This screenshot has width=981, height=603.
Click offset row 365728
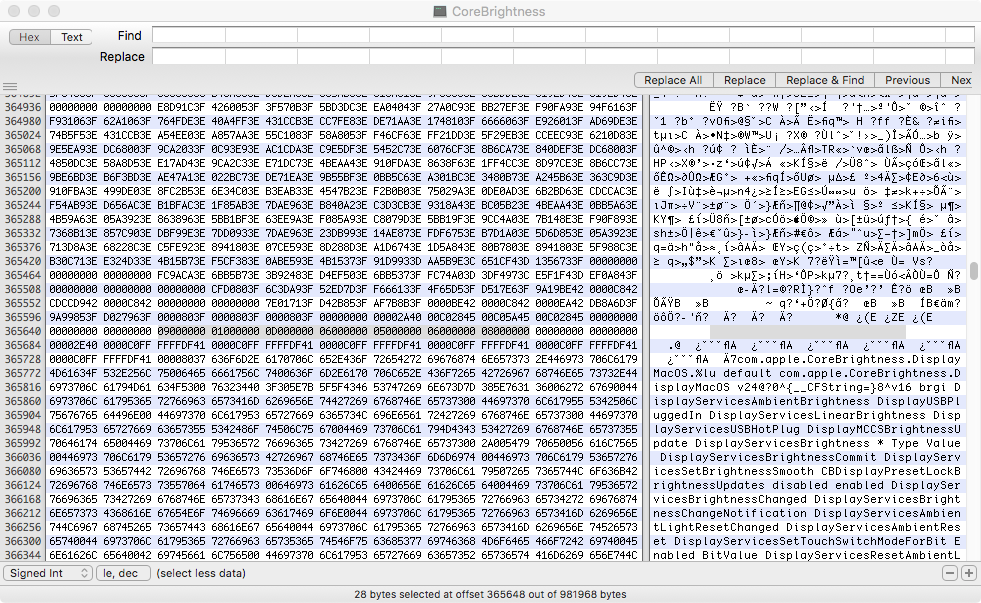[23, 359]
